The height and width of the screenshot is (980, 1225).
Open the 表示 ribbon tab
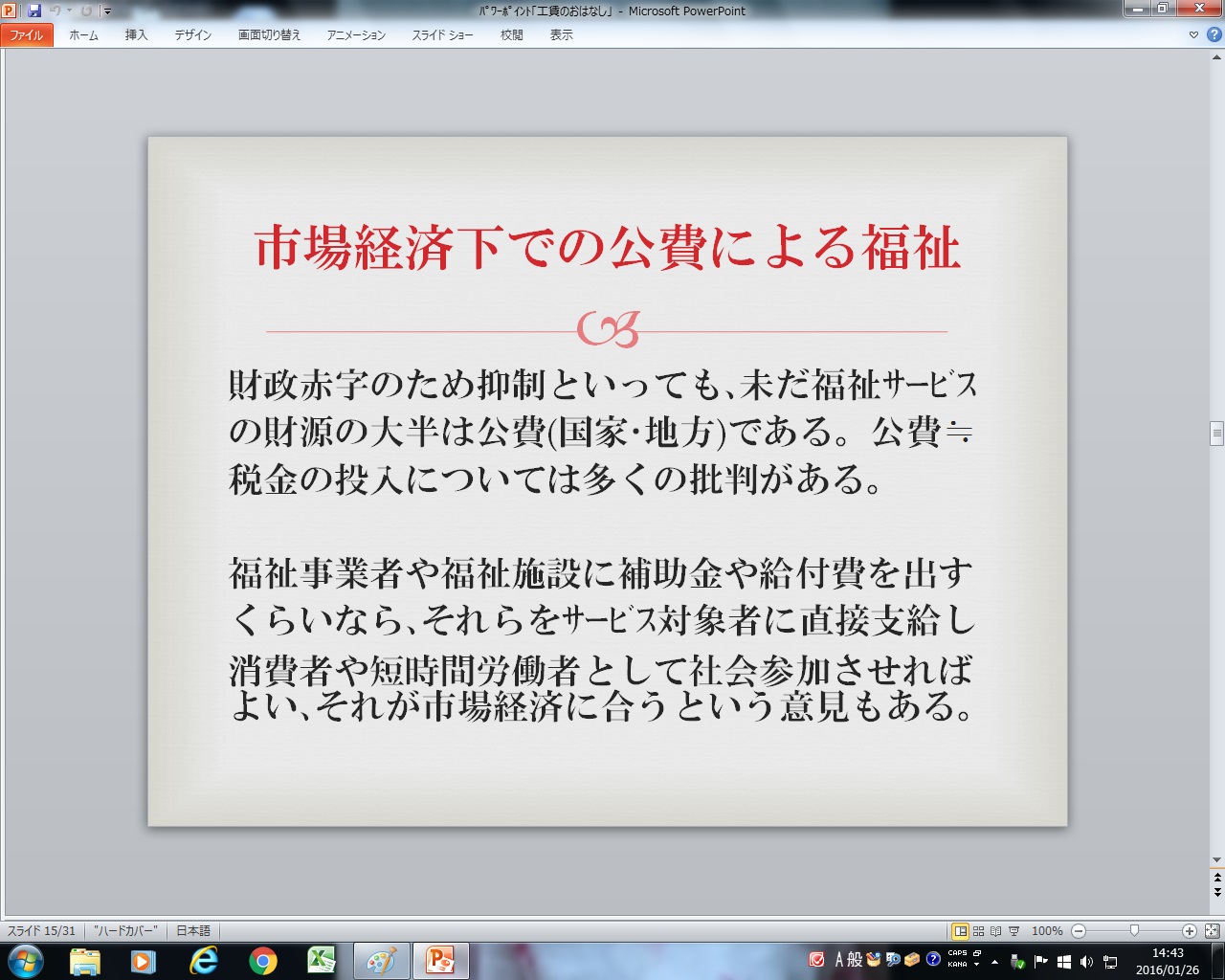pyautogui.click(x=562, y=35)
